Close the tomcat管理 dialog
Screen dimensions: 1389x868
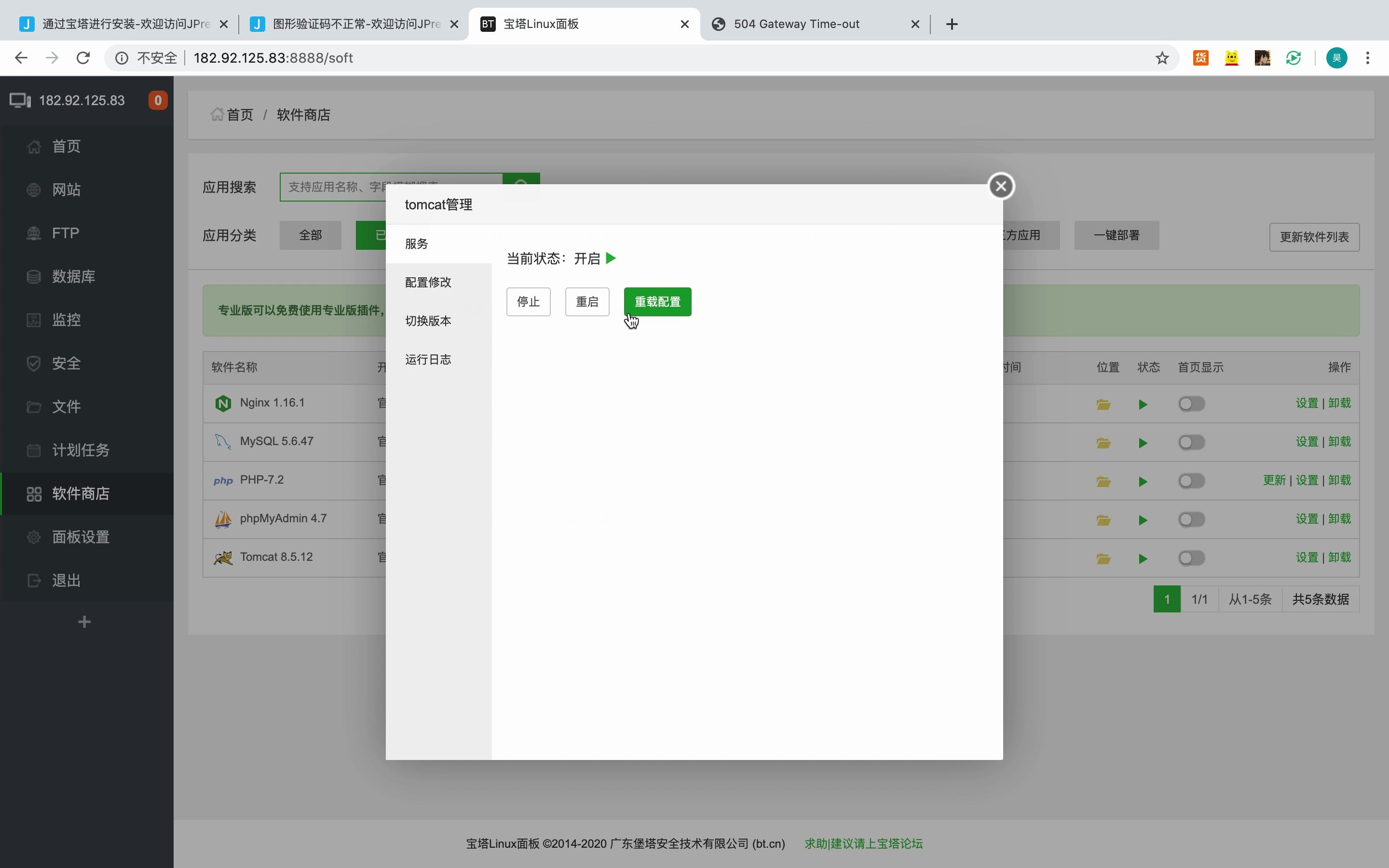coord(1001,186)
